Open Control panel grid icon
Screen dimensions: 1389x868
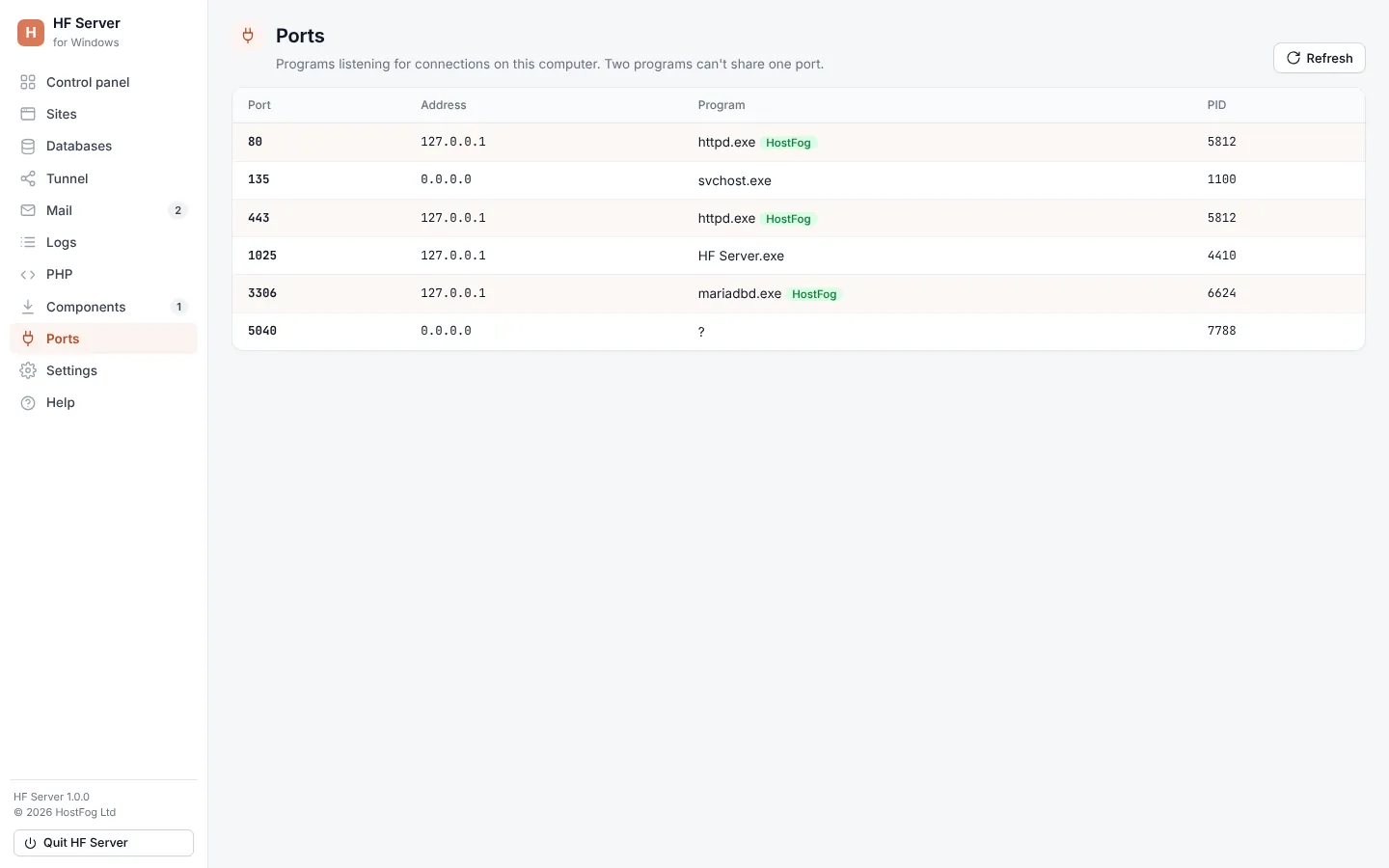click(28, 82)
